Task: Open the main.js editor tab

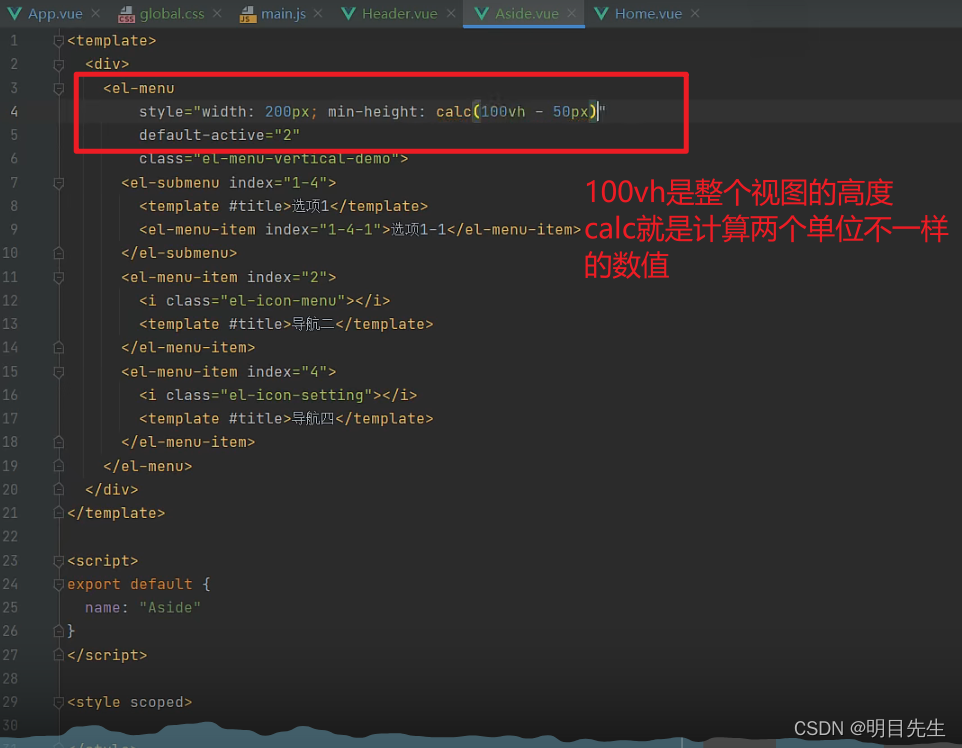Action: tap(283, 13)
